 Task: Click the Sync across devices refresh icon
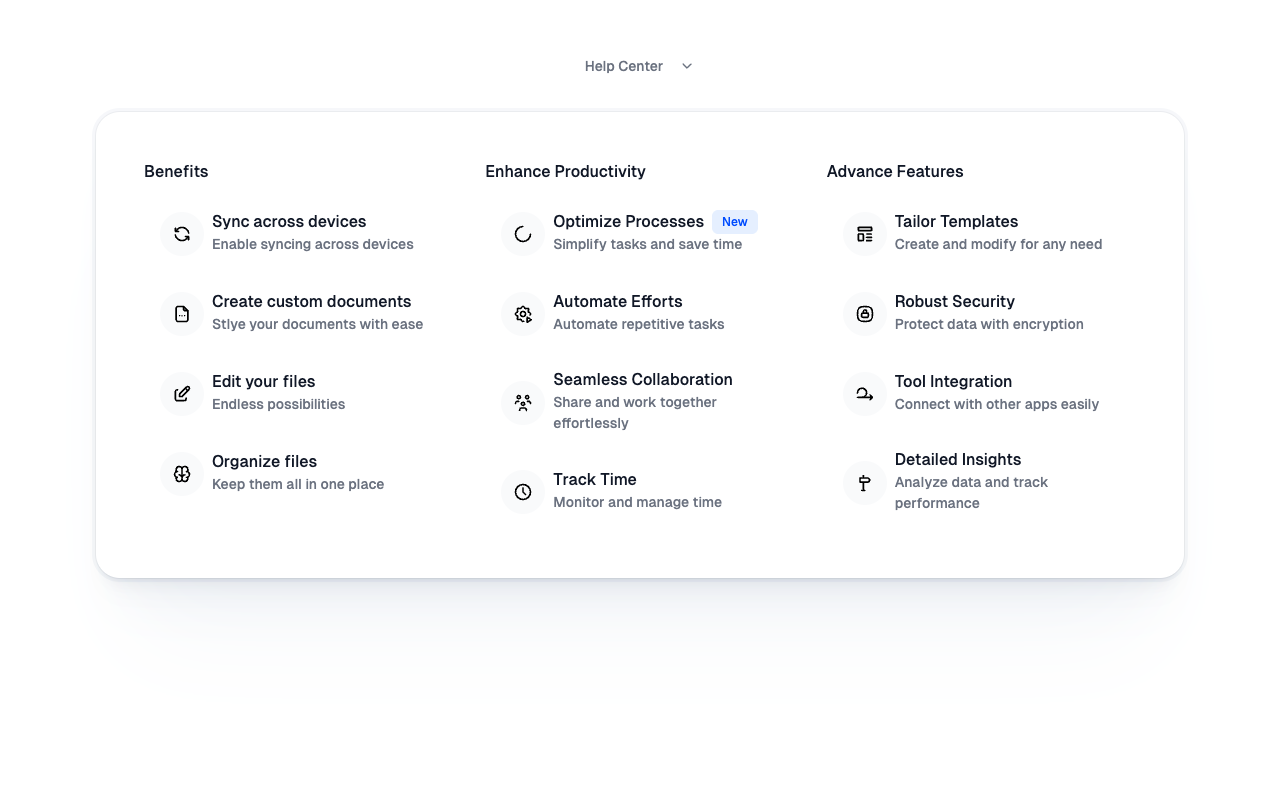(182, 234)
